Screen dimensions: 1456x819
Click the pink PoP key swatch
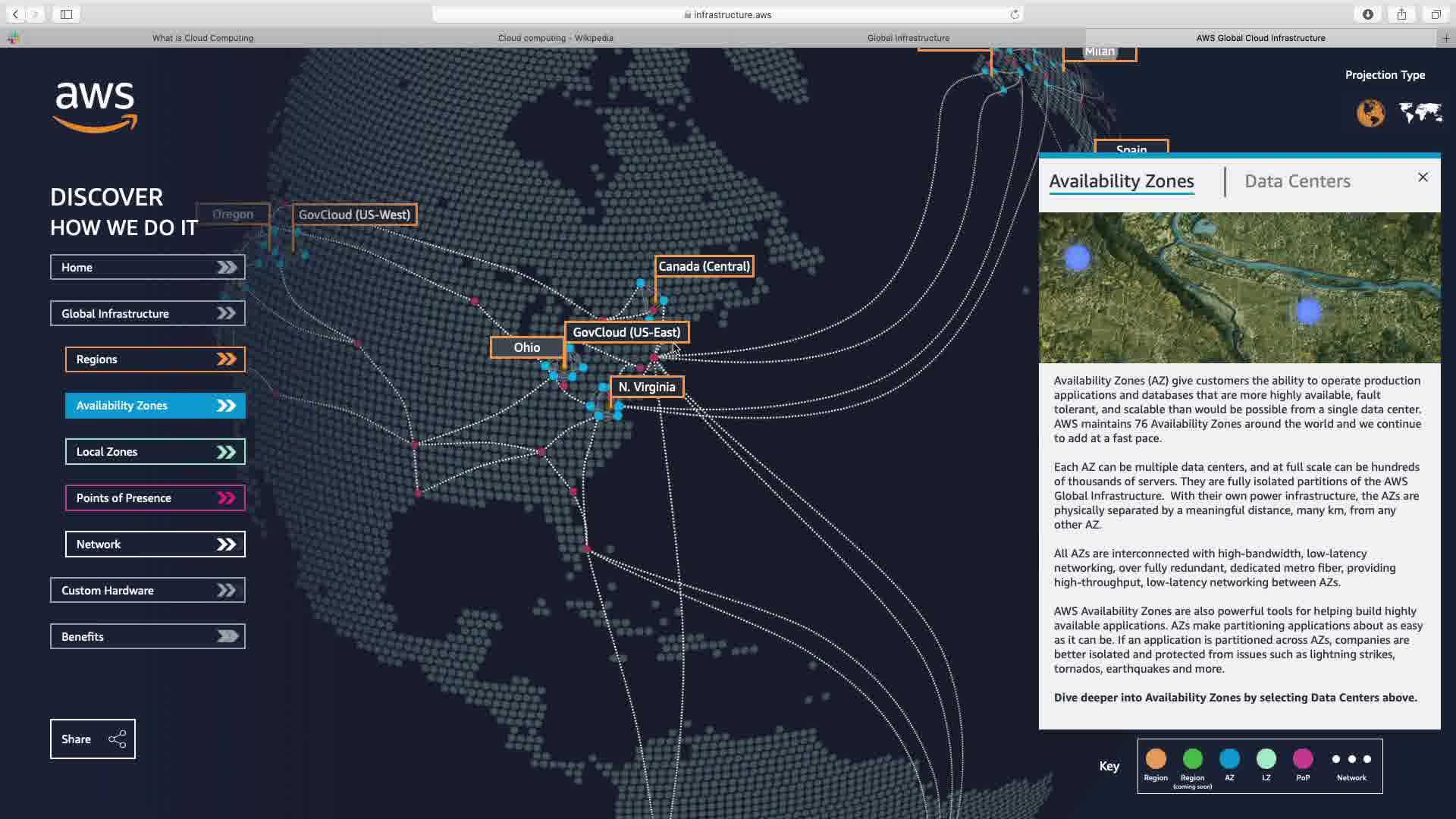click(1303, 758)
